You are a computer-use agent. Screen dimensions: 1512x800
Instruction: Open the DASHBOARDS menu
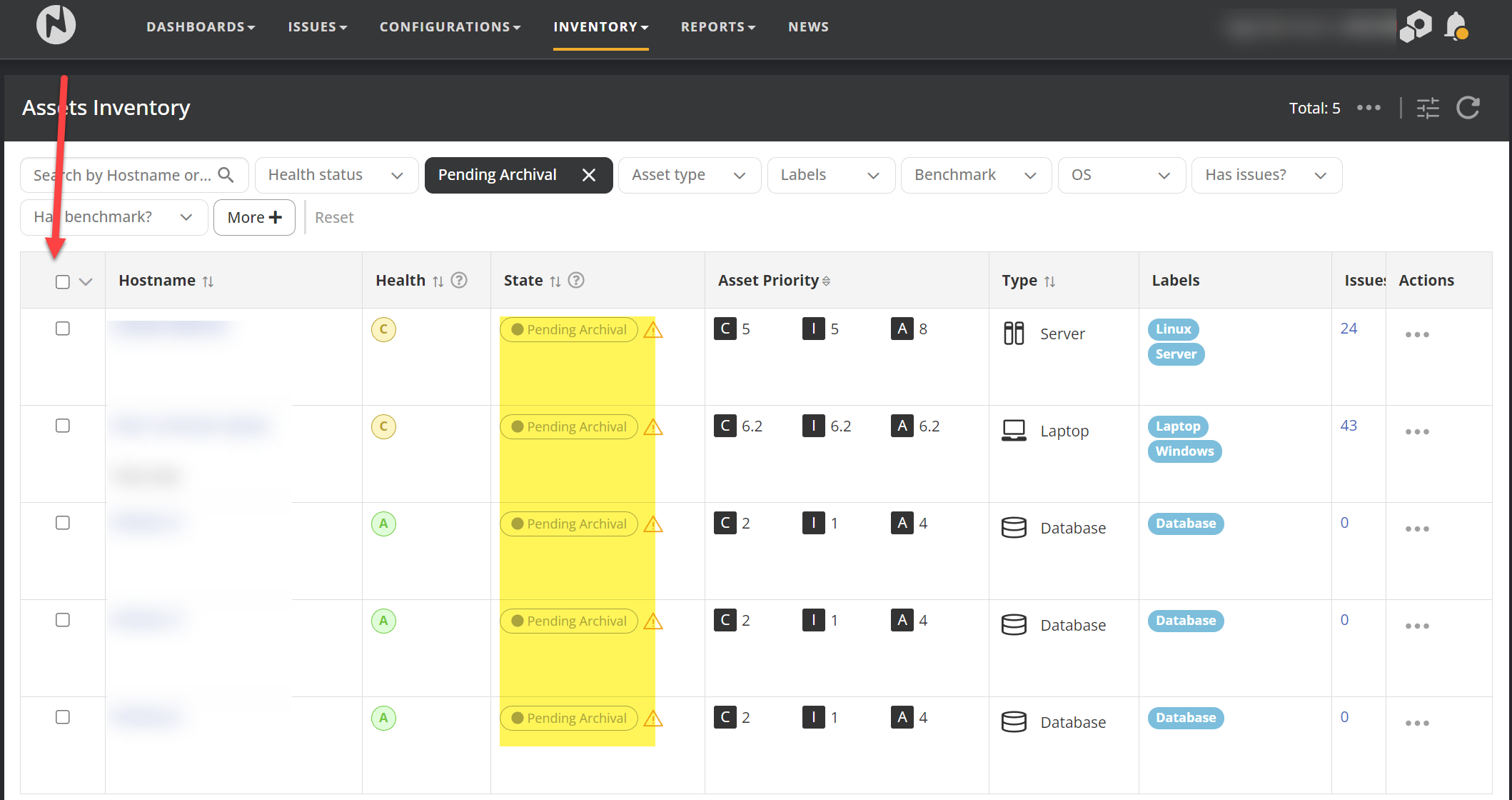(200, 27)
